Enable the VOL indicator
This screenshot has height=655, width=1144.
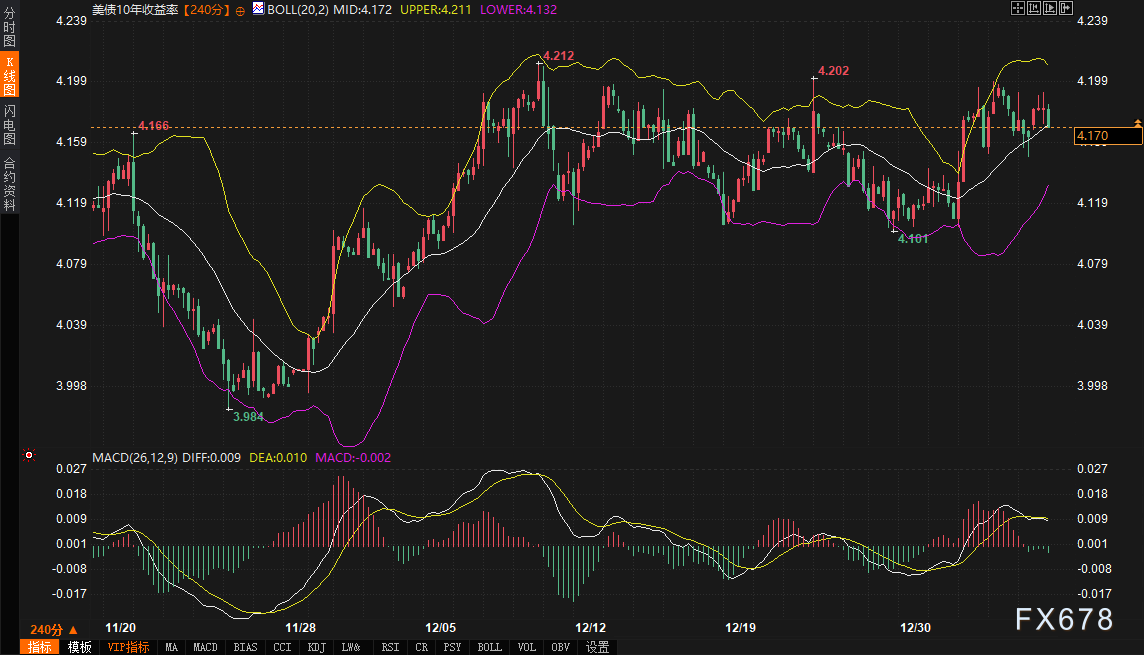527,647
